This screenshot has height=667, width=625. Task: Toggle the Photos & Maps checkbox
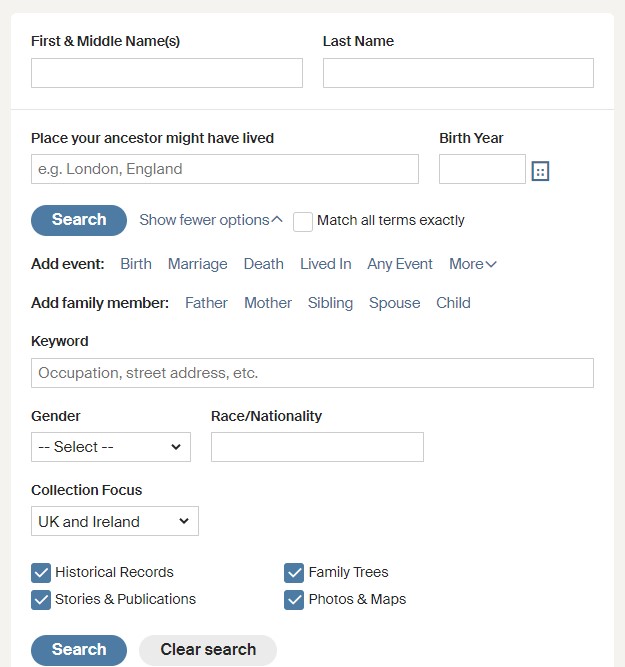pyautogui.click(x=294, y=600)
